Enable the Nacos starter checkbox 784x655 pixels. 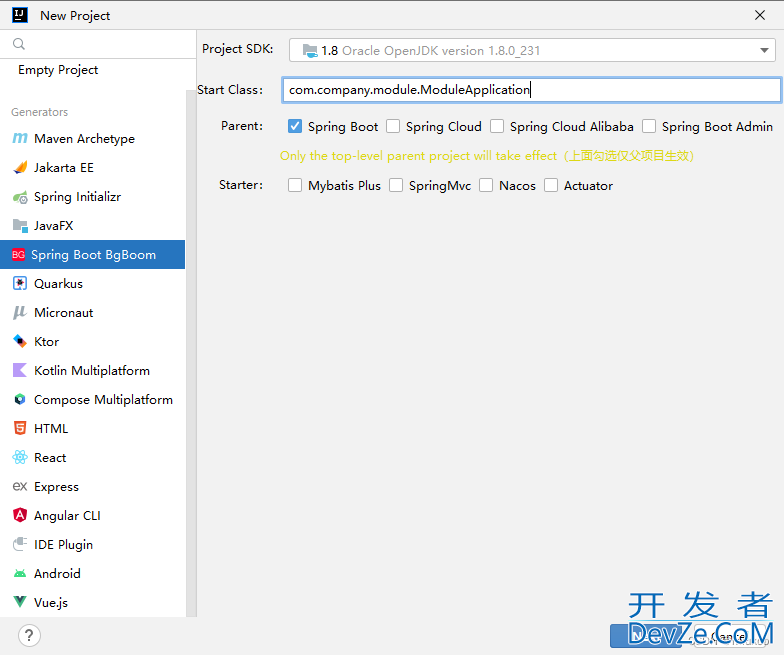486,186
